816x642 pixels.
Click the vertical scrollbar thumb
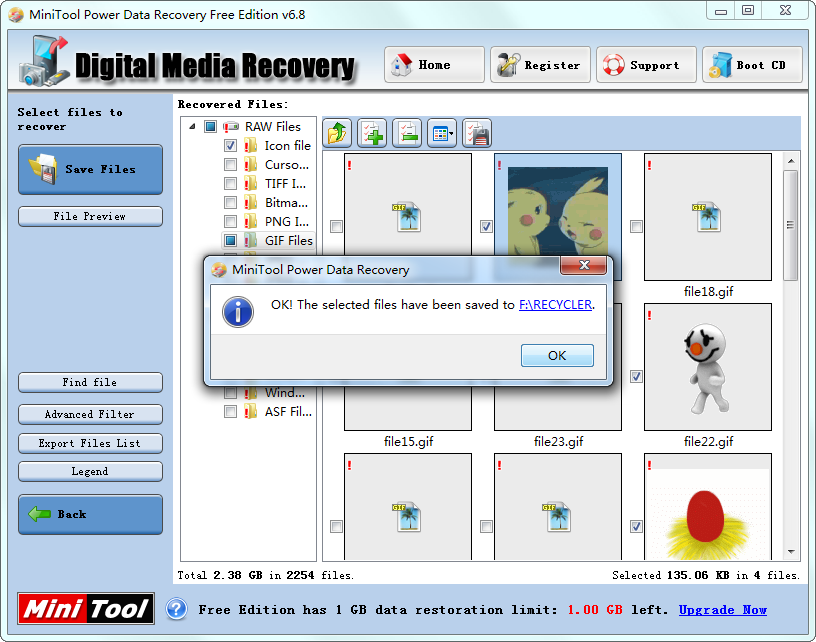pyautogui.click(x=791, y=225)
